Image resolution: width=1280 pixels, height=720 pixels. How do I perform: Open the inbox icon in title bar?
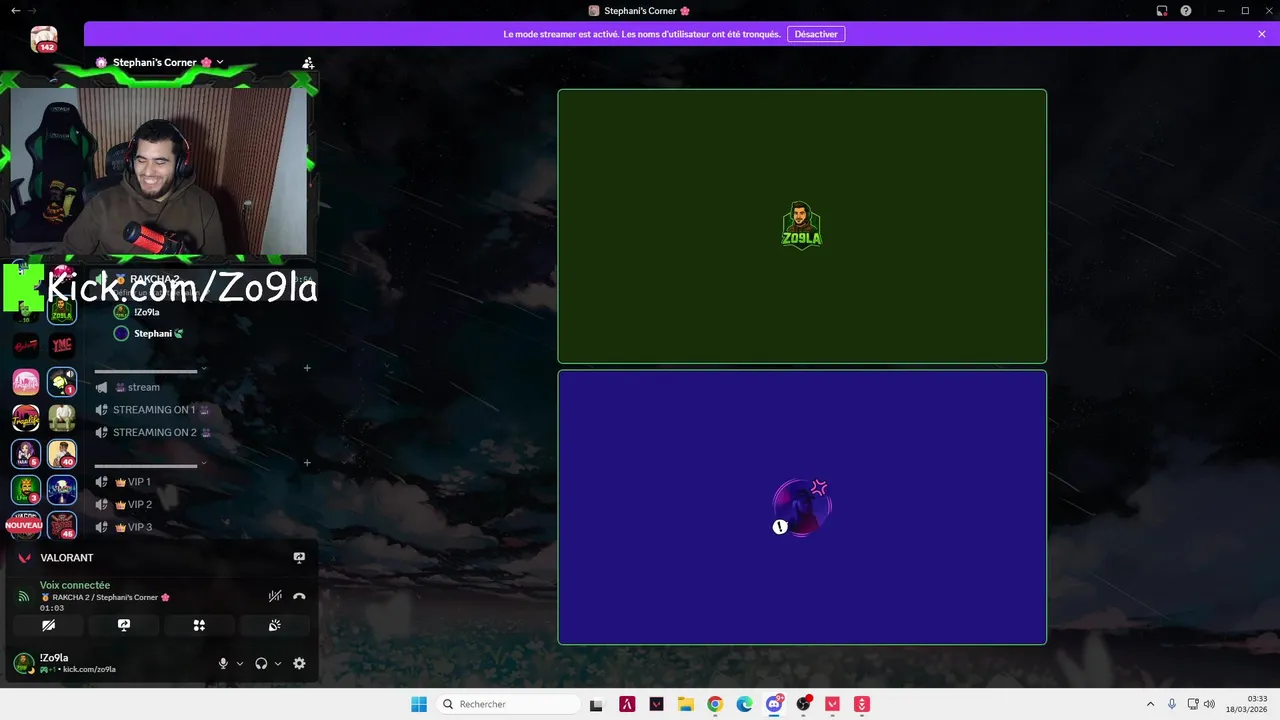click(x=1162, y=10)
